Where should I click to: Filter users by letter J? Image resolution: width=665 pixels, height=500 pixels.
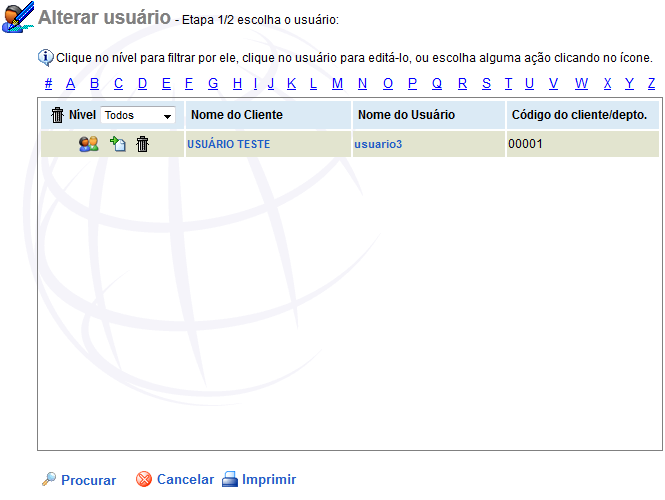271,84
